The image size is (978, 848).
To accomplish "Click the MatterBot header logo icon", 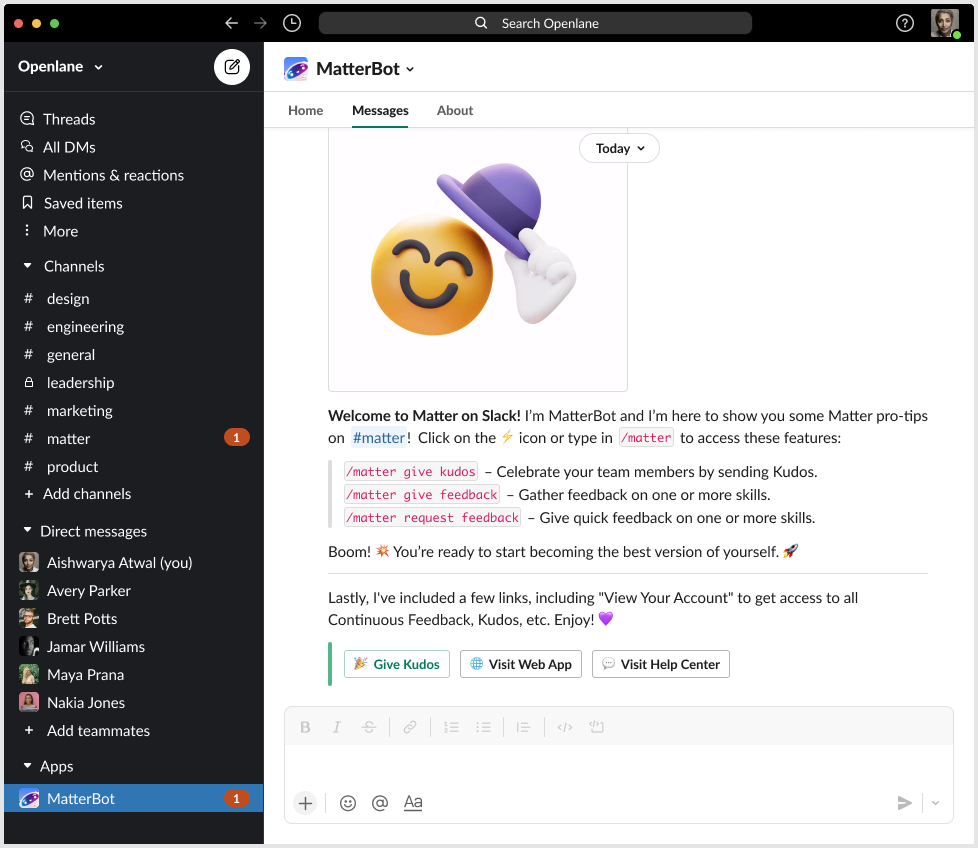I will (x=296, y=69).
